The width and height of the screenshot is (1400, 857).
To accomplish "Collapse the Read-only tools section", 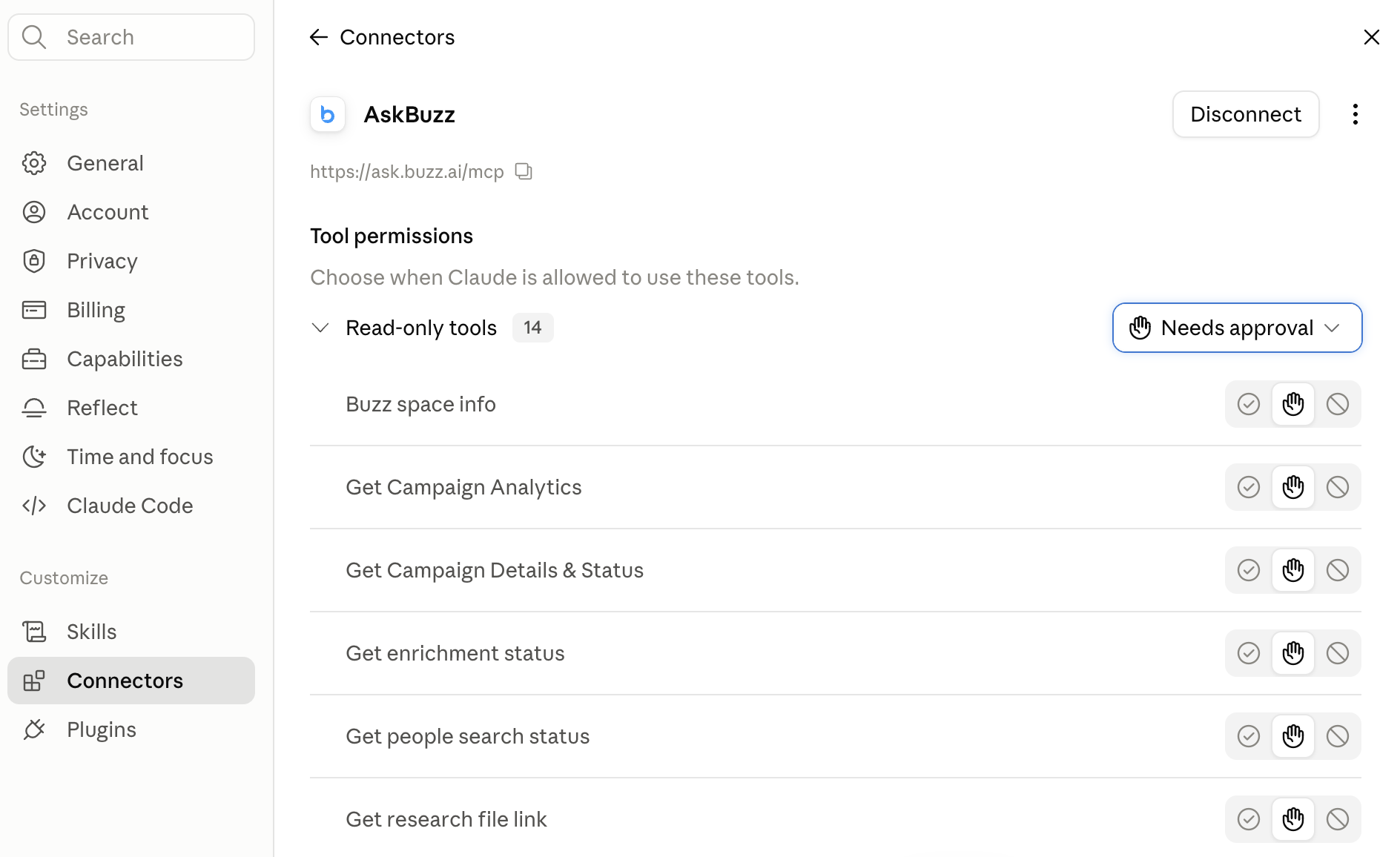I will pyautogui.click(x=320, y=328).
